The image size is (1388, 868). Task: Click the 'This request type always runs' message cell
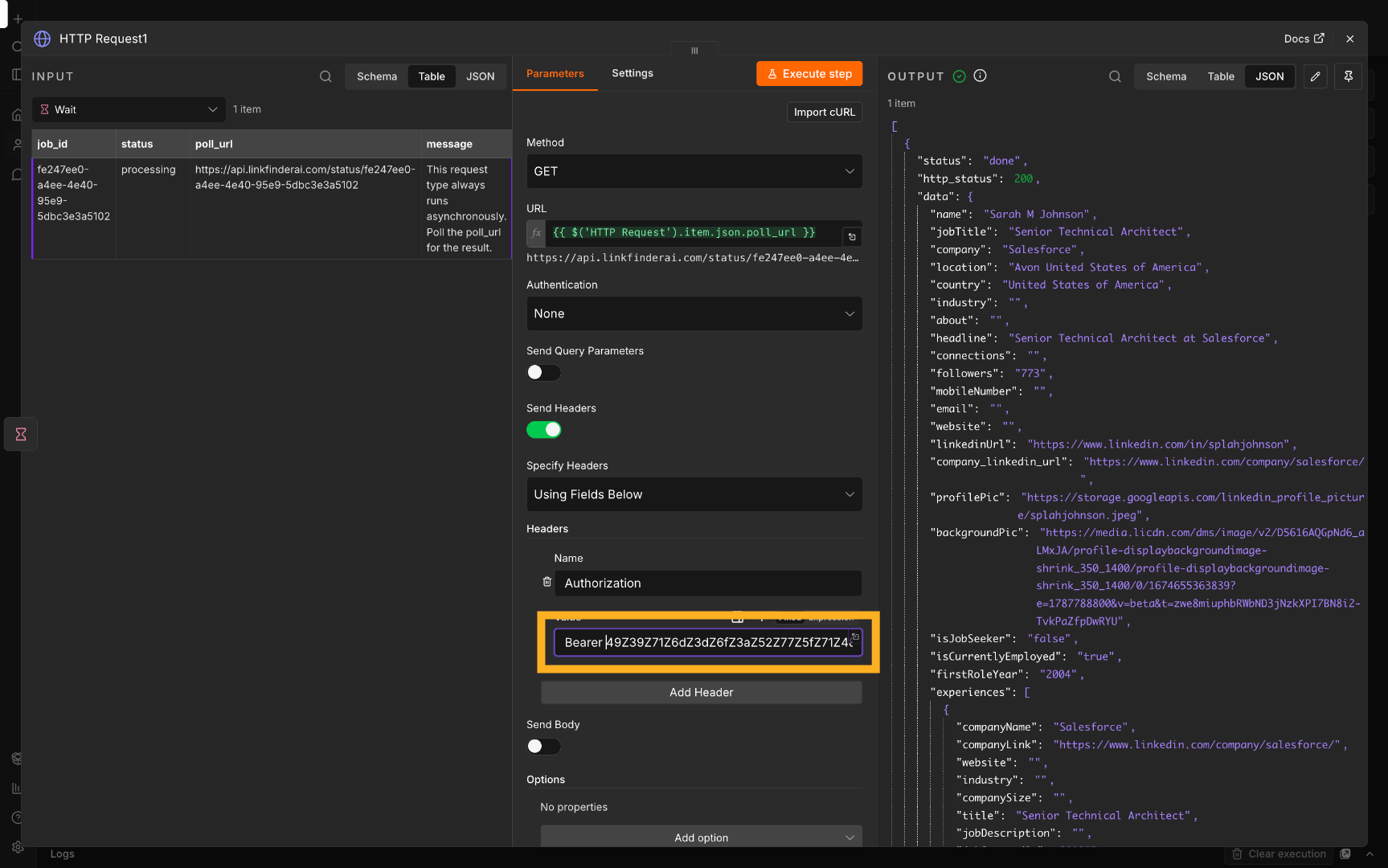pyautogui.click(x=466, y=209)
